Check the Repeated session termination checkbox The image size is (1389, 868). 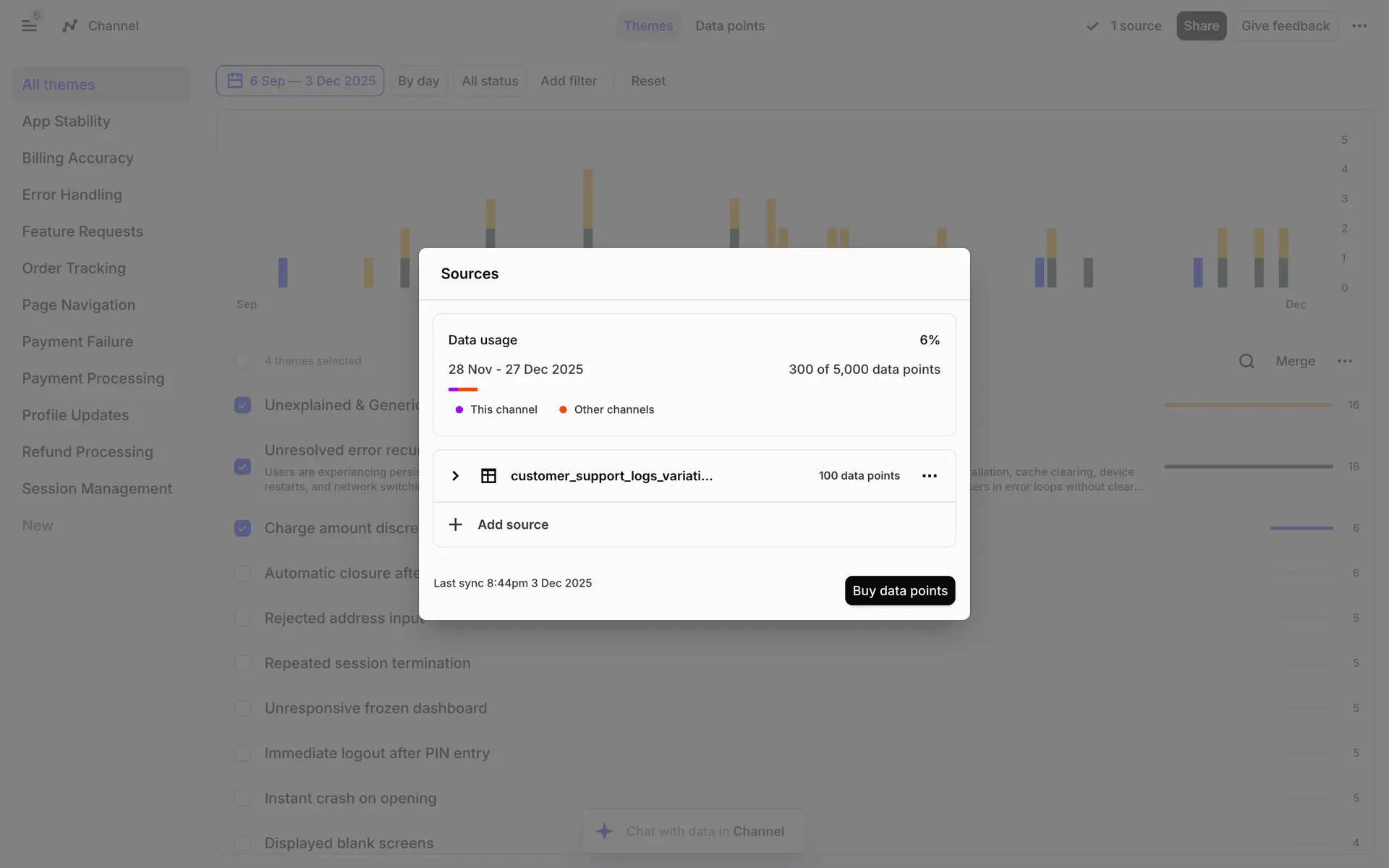pos(243,663)
